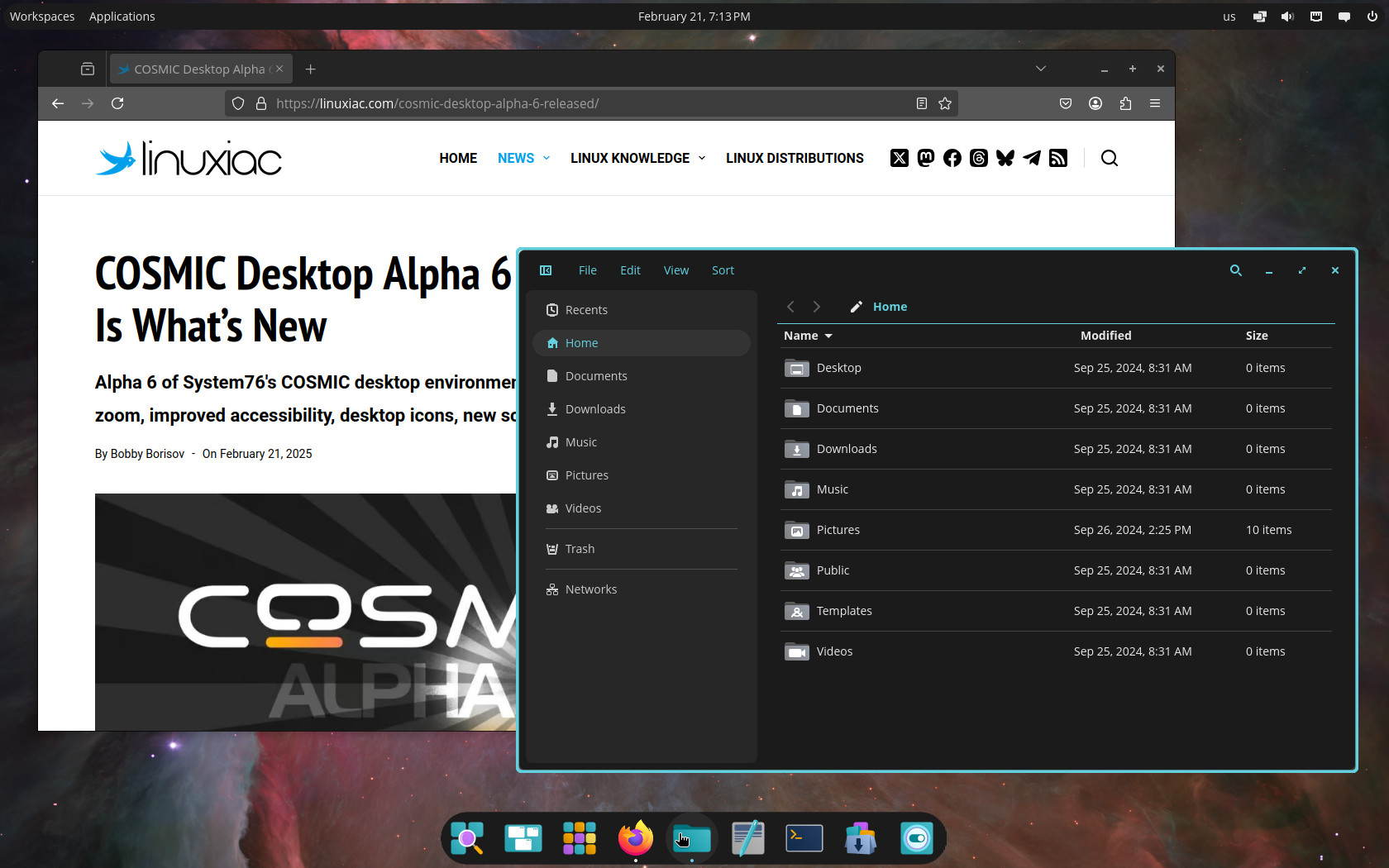1389x868 pixels.
Task: Click the Videos row in file list
Action: (1056, 651)
